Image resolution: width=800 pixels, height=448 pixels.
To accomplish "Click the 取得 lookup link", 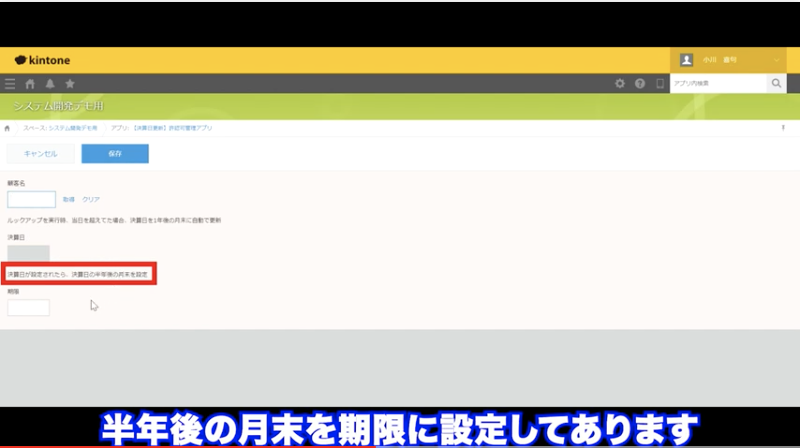I will click(x=68, y=200).
